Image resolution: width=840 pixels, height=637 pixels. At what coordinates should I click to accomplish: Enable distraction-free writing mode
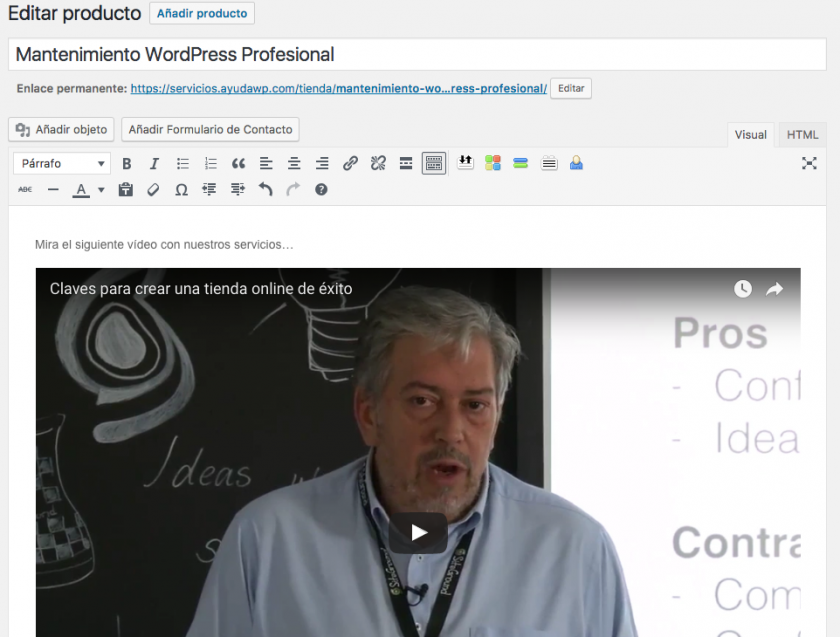click(x=809, y=163)
